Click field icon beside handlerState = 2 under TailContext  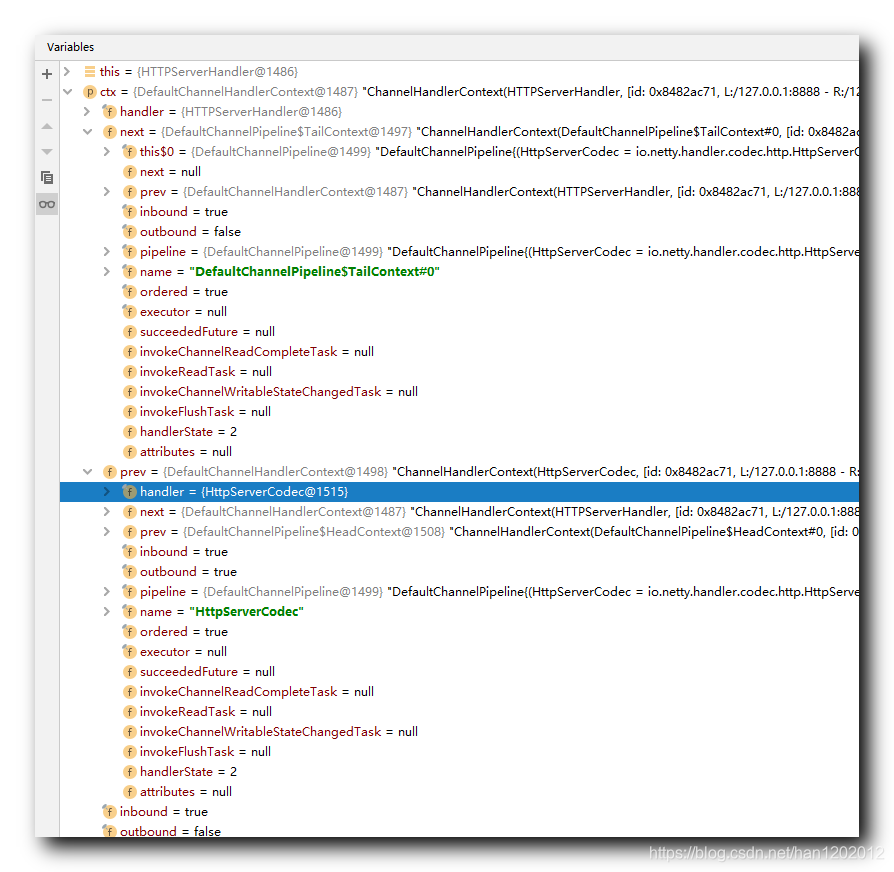click(x=129, y=432)
